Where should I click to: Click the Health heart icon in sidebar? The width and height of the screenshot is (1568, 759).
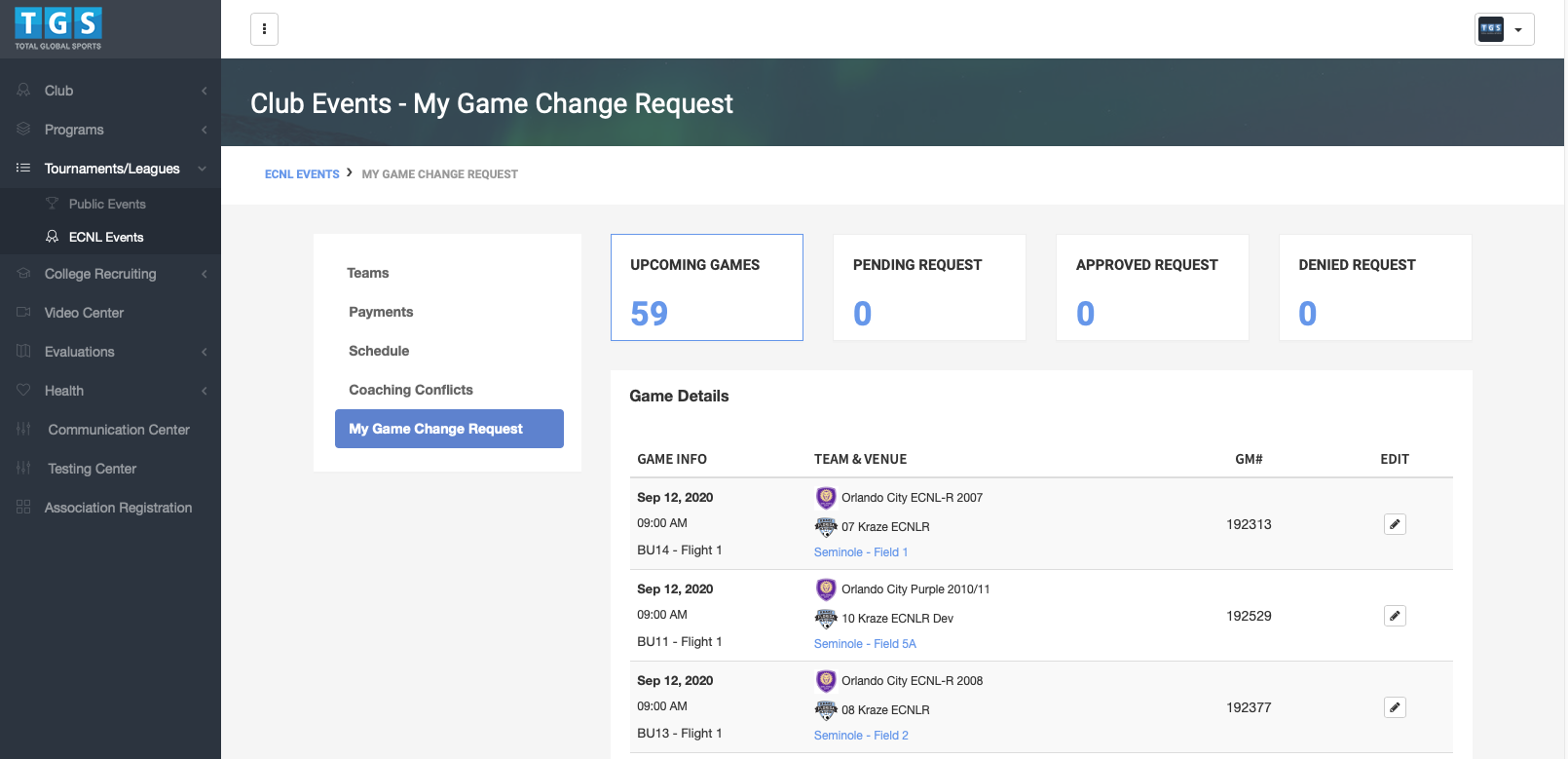[x=23, y=391]
